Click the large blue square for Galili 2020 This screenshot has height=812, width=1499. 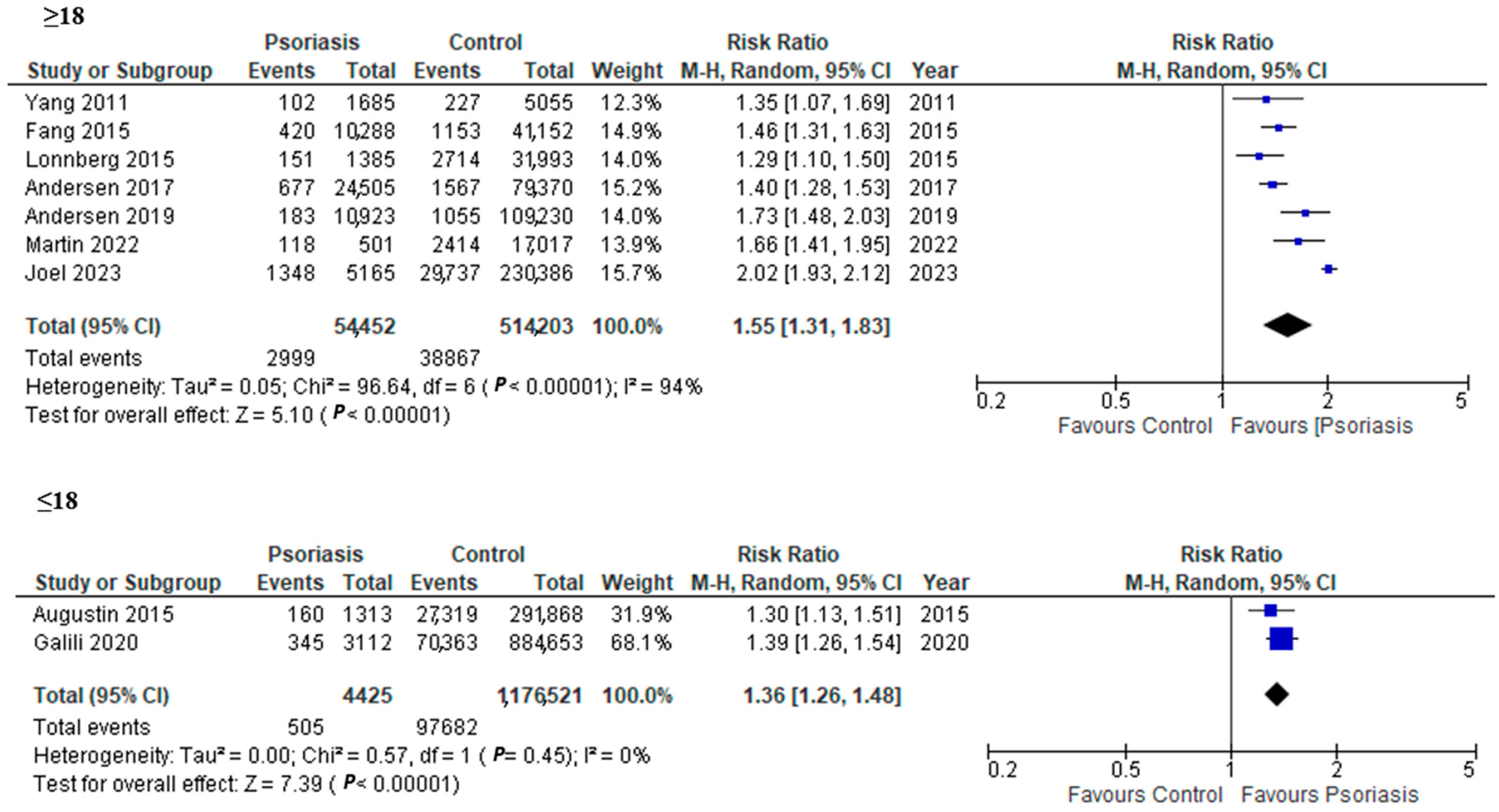1281,639
